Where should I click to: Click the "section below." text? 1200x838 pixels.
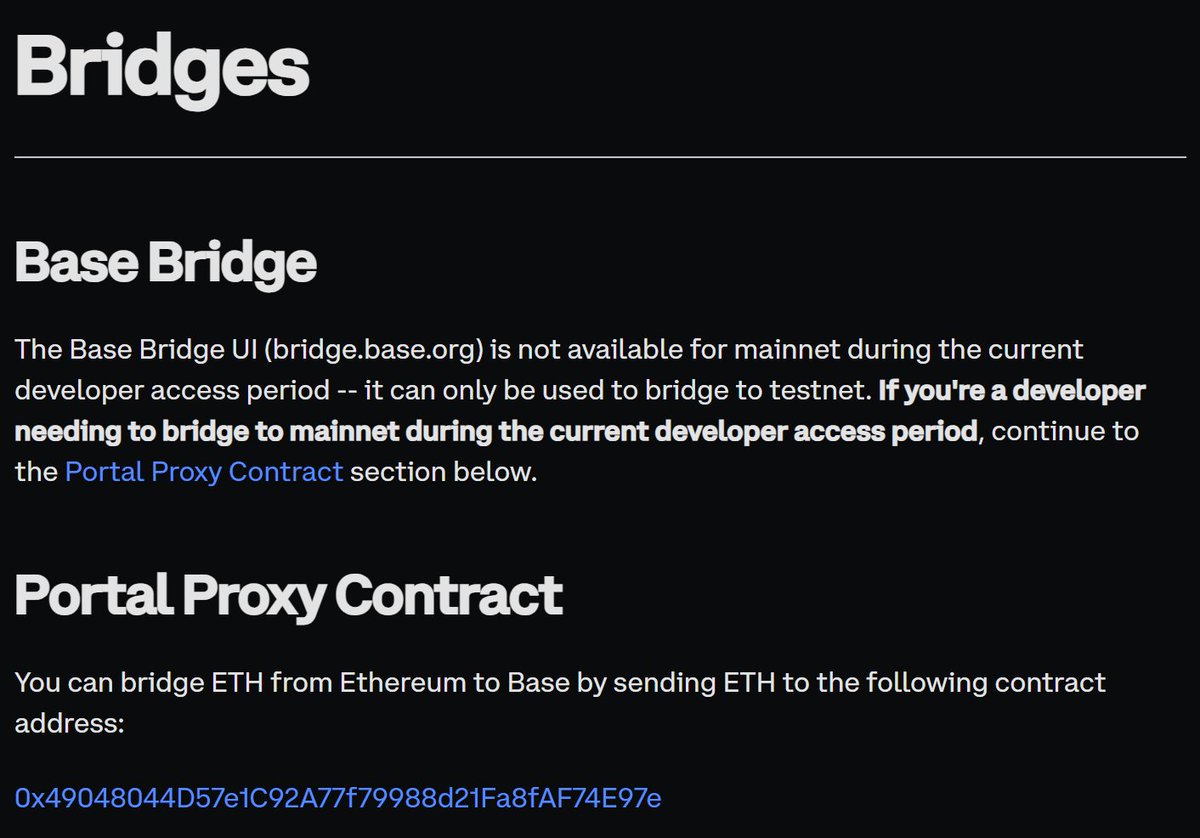click(444, 471)
